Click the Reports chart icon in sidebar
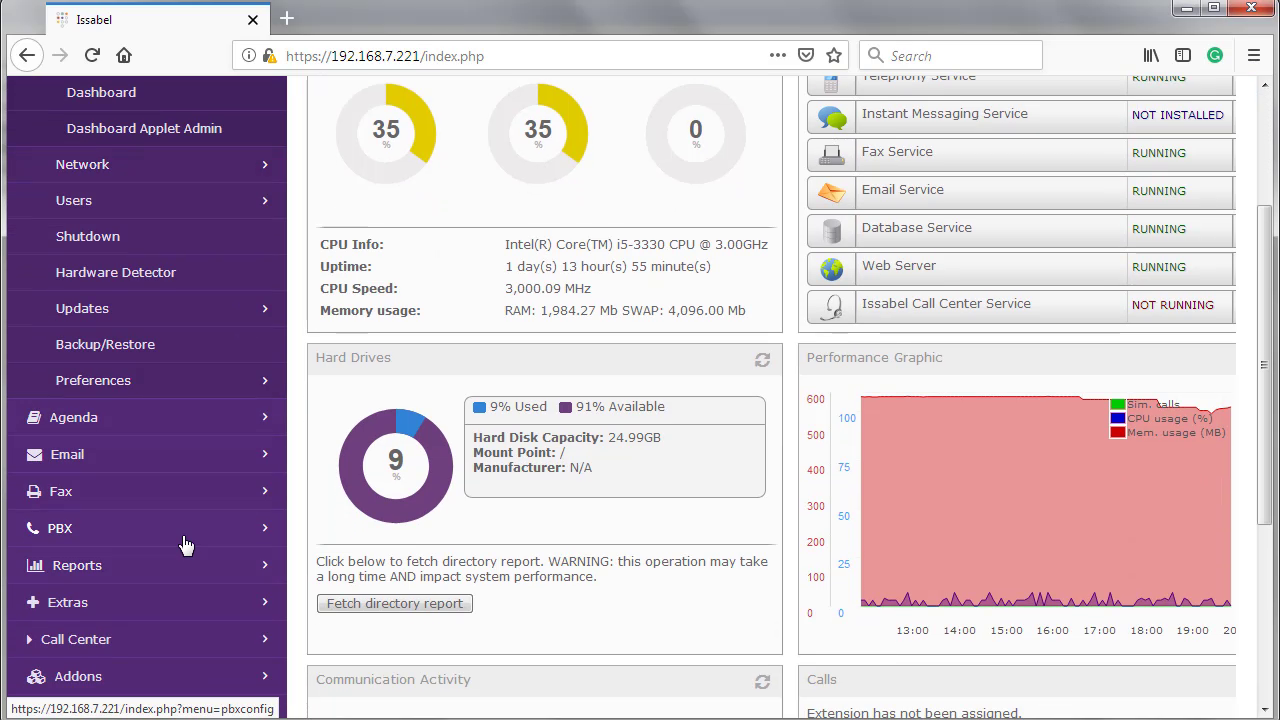Viewport: 1280px width, 720px height. [36, 565]
